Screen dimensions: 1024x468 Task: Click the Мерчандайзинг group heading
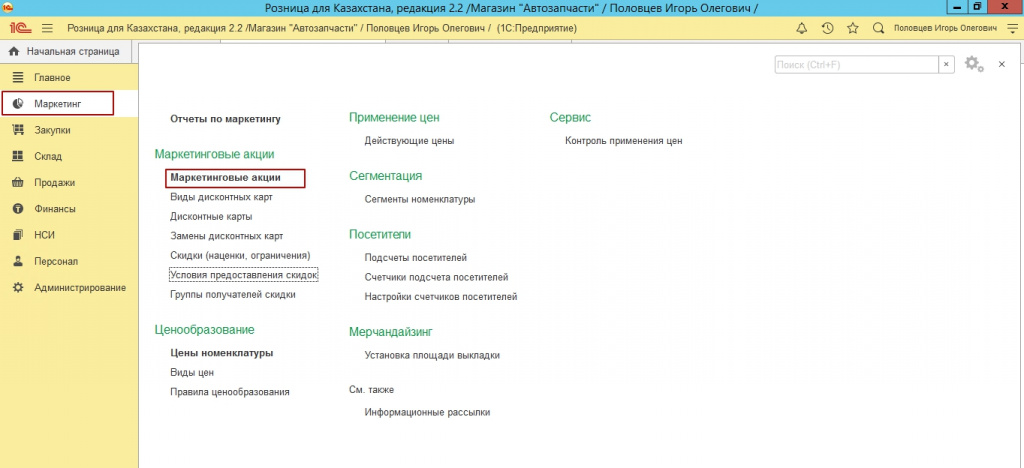click(x=391, y=332)
